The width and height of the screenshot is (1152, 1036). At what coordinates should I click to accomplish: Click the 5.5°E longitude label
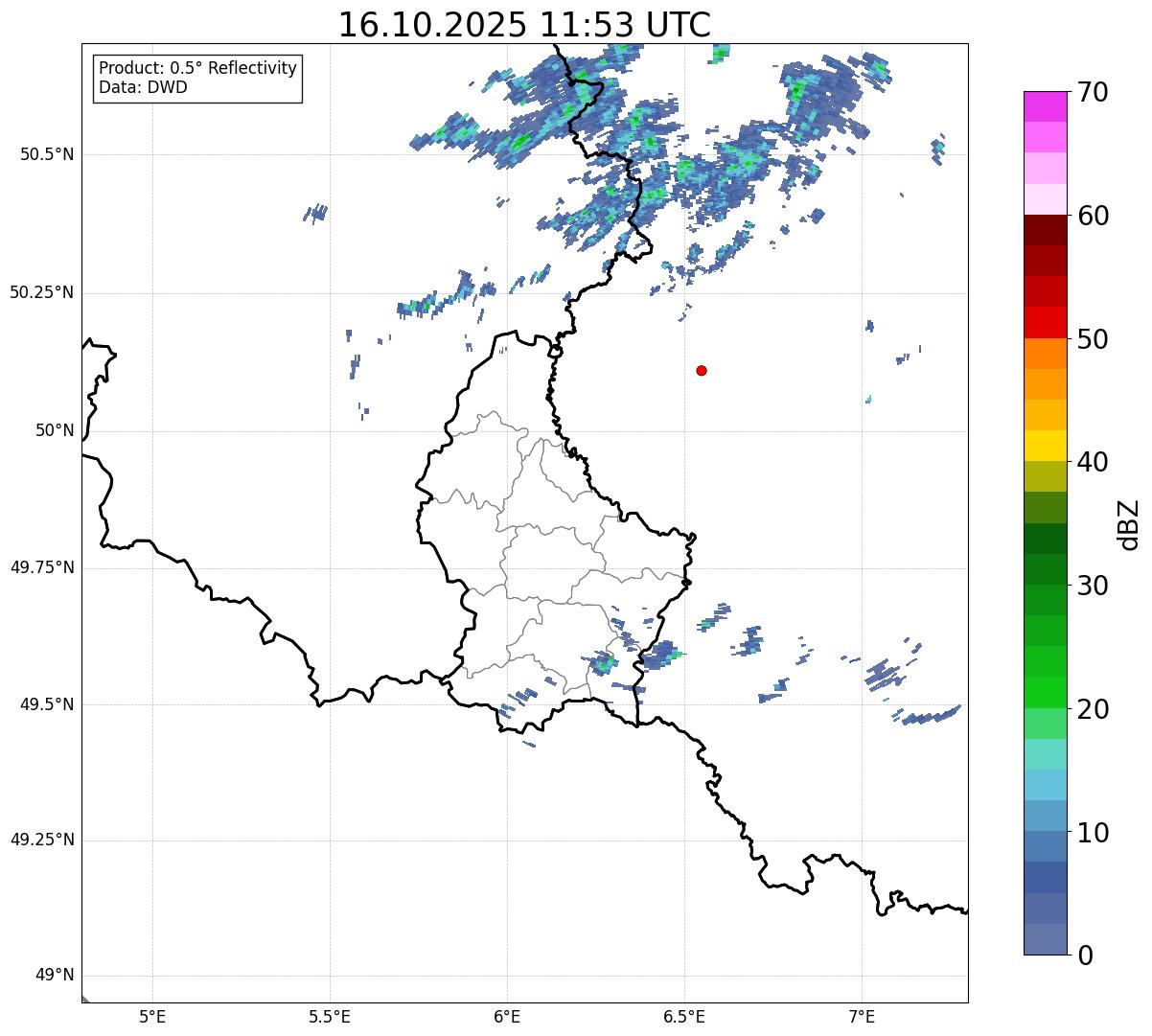click(x=330, y=1016)
